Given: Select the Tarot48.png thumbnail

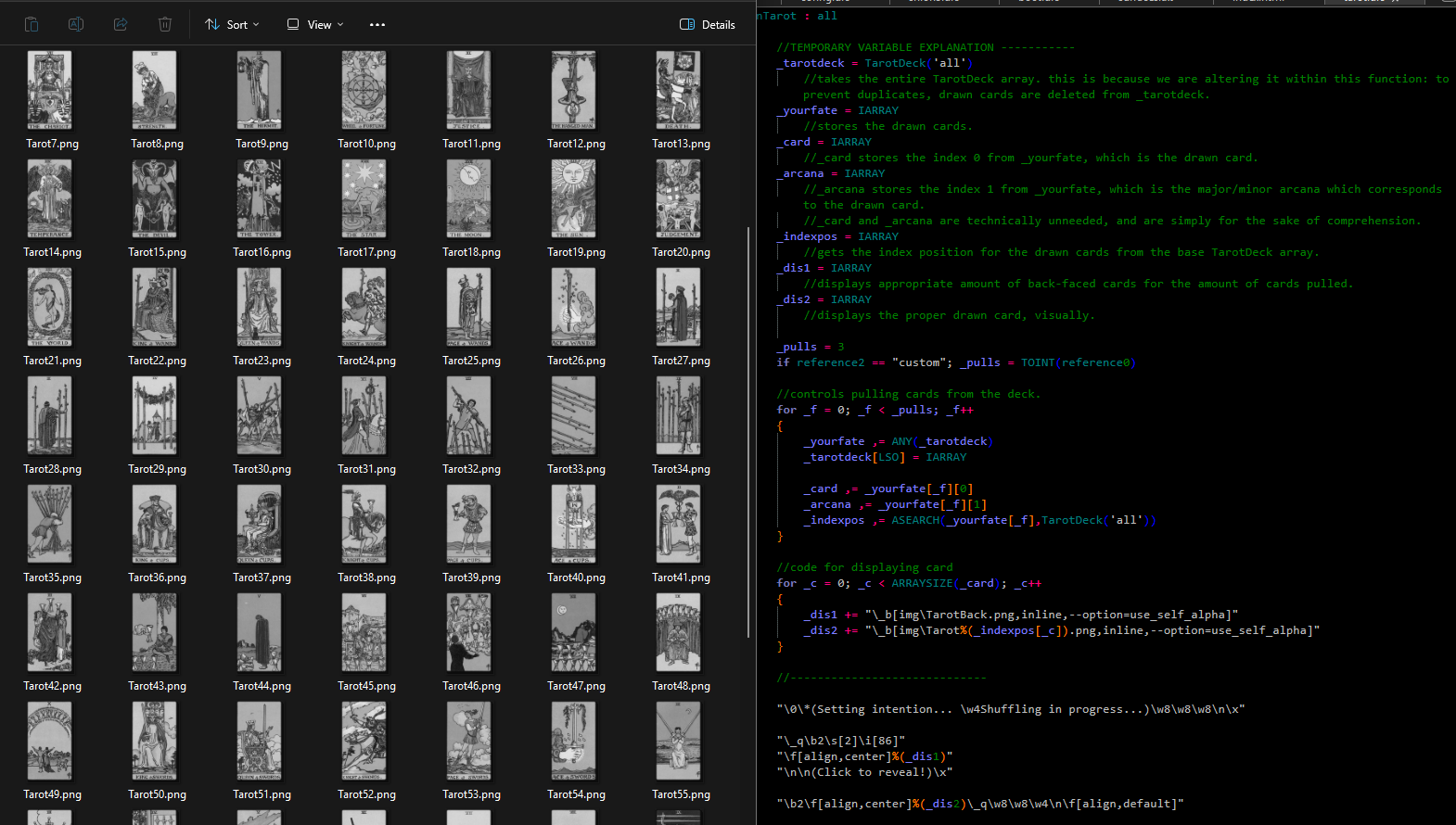Looking at the screenshot, I should pos(679,632).
